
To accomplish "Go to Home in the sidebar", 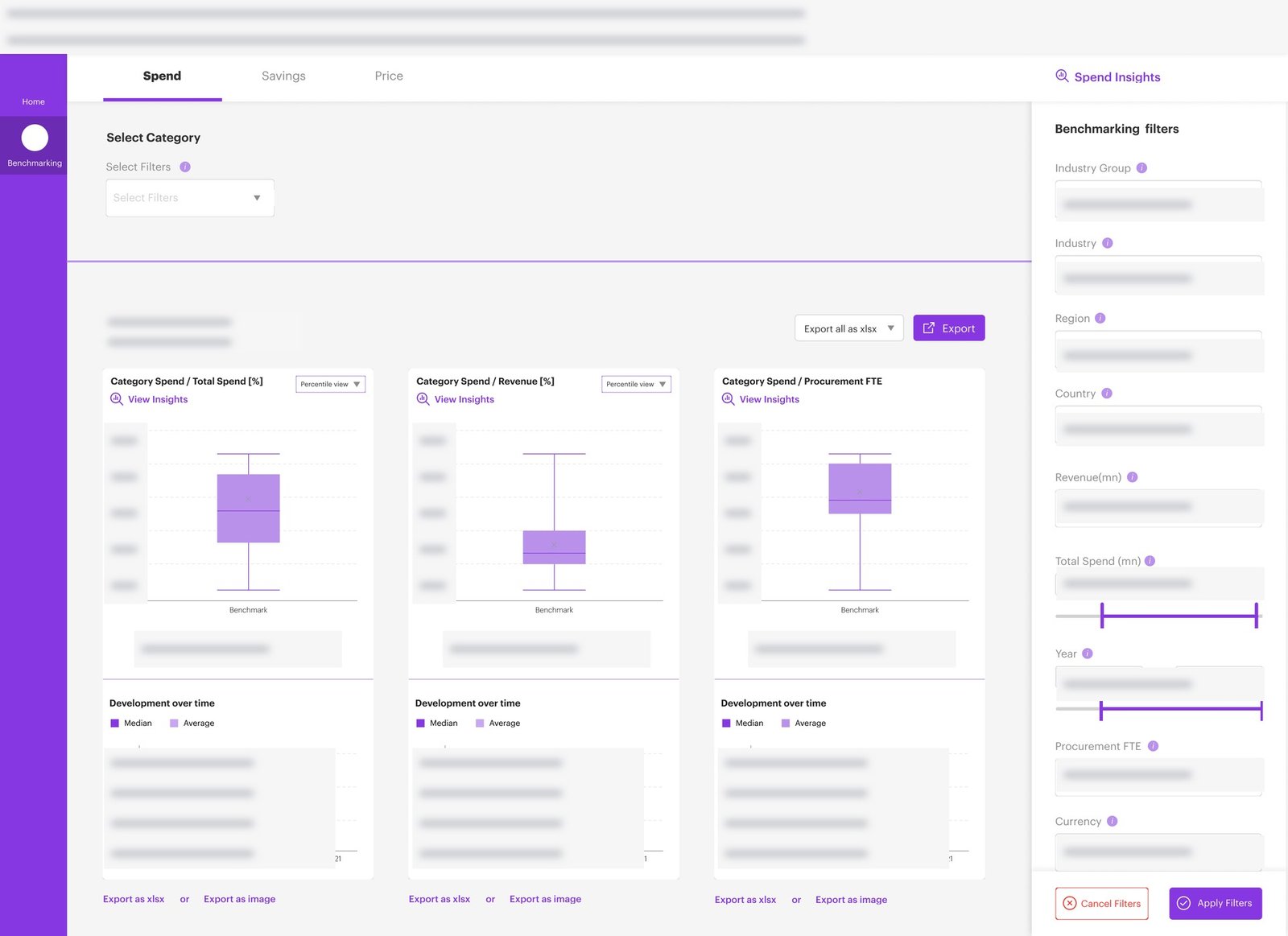I will point(34,102).
